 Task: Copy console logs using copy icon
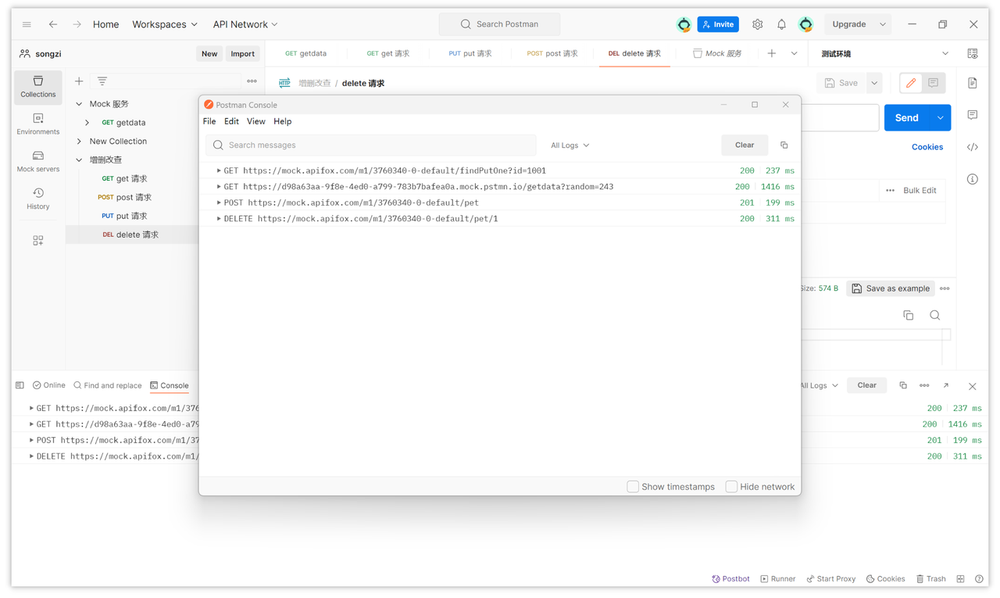(784, 145)
